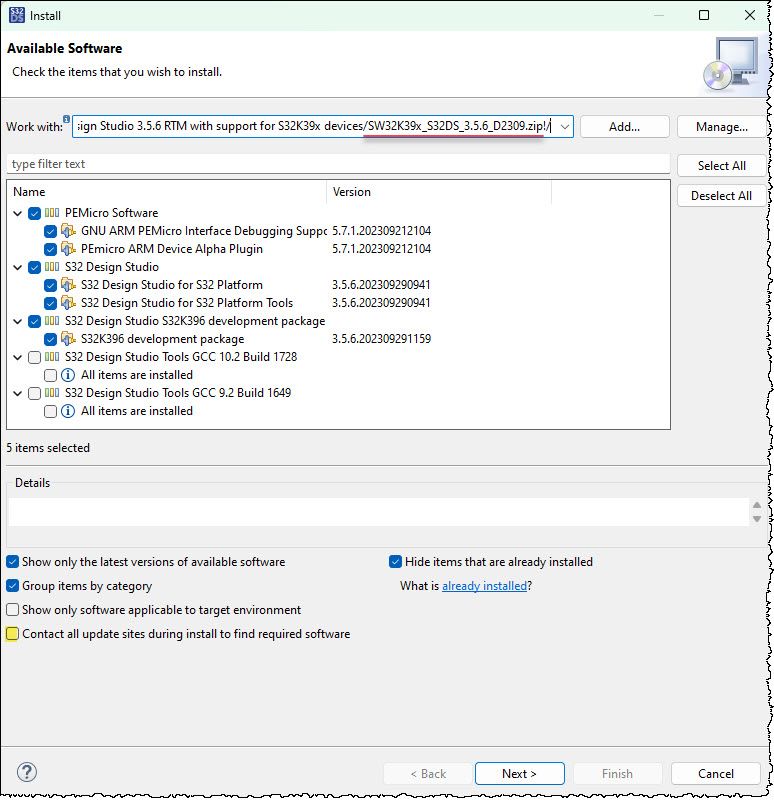Click the Details text area
This screenshot has width=774, height=800.
pos(378,512)
